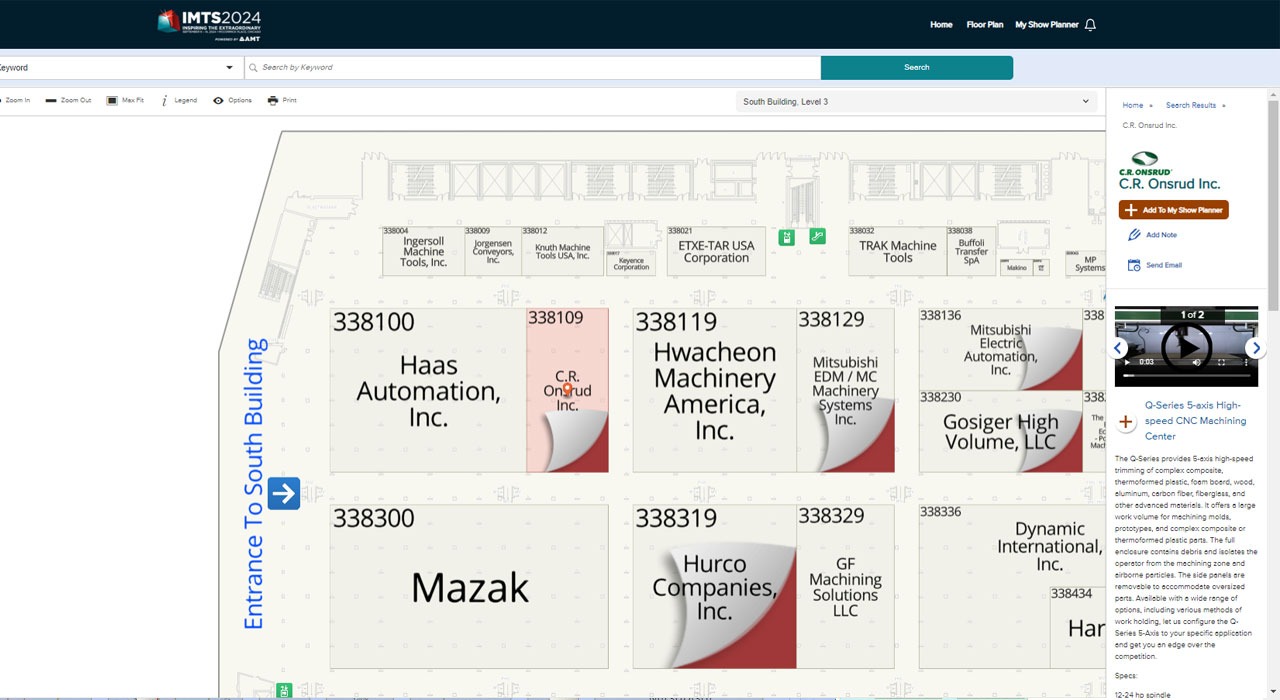Enter video fullscreen mode
1280x700 pixels.
coord(1221,362)
